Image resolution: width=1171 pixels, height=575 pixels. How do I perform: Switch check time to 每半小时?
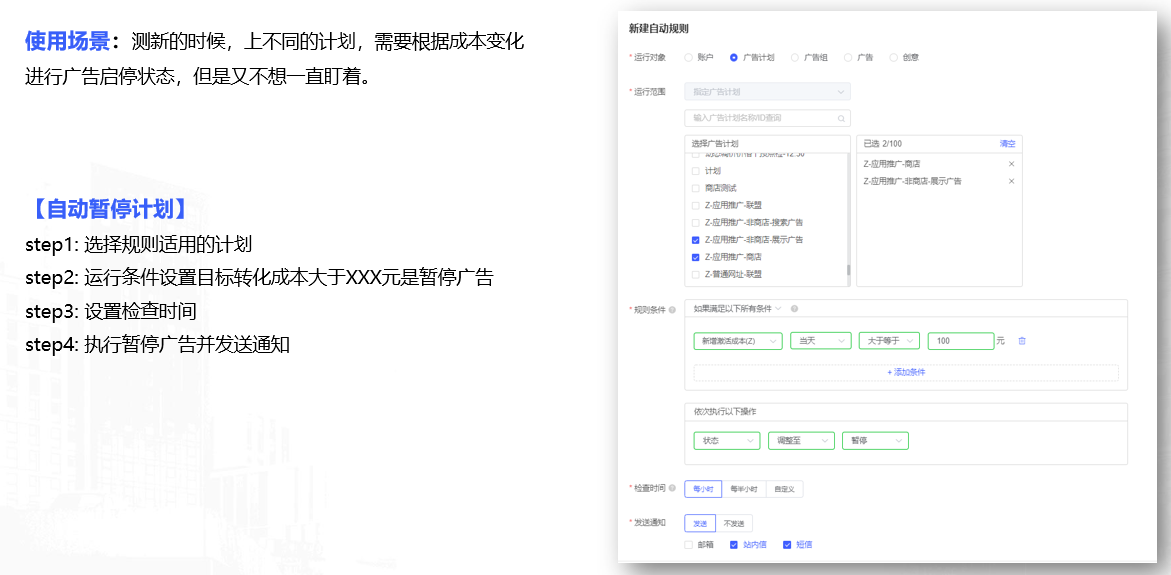click(x=743, y=489)
